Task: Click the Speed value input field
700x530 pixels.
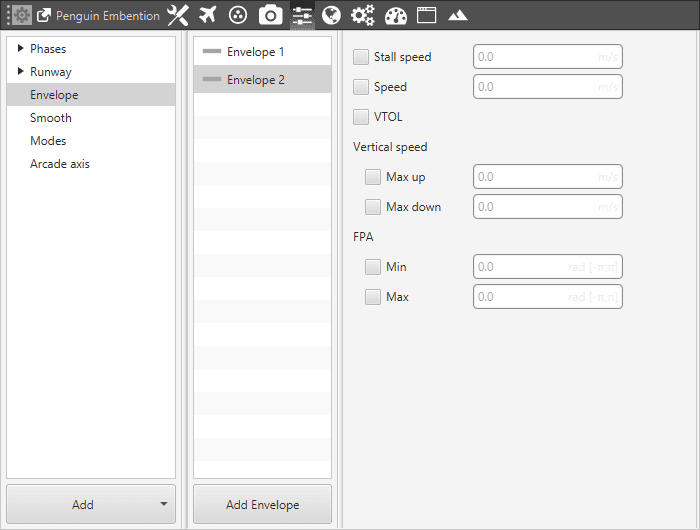Action: [x=548, y=87]
